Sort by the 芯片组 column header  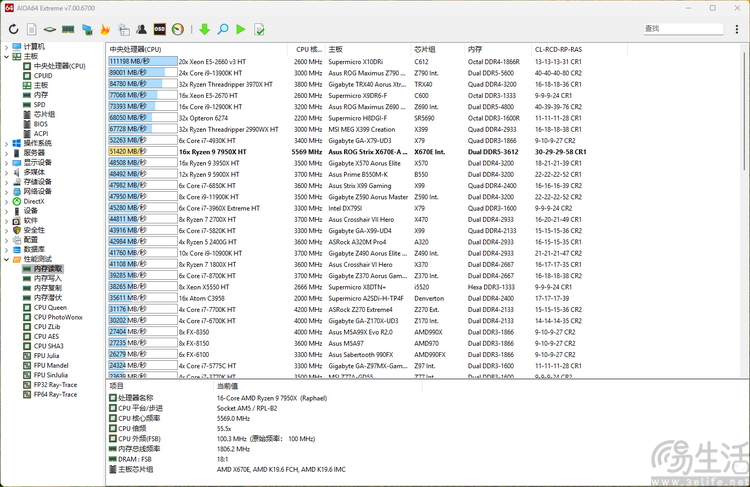pos(438,49)
